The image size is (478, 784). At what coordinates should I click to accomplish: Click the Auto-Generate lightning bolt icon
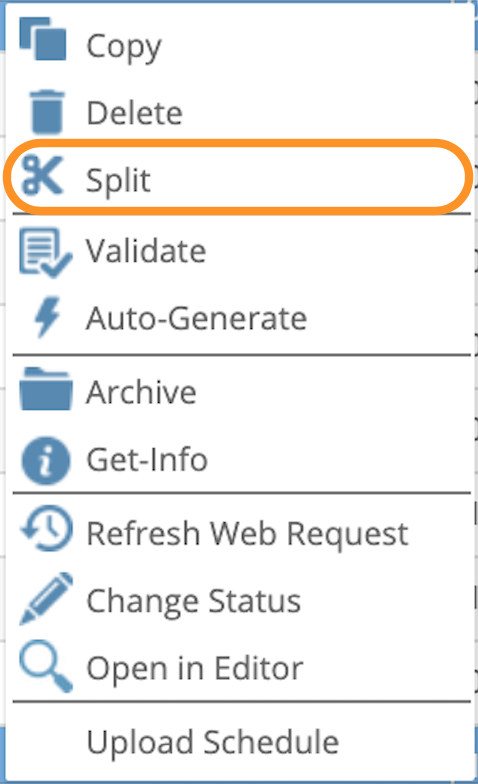[48, 317]
